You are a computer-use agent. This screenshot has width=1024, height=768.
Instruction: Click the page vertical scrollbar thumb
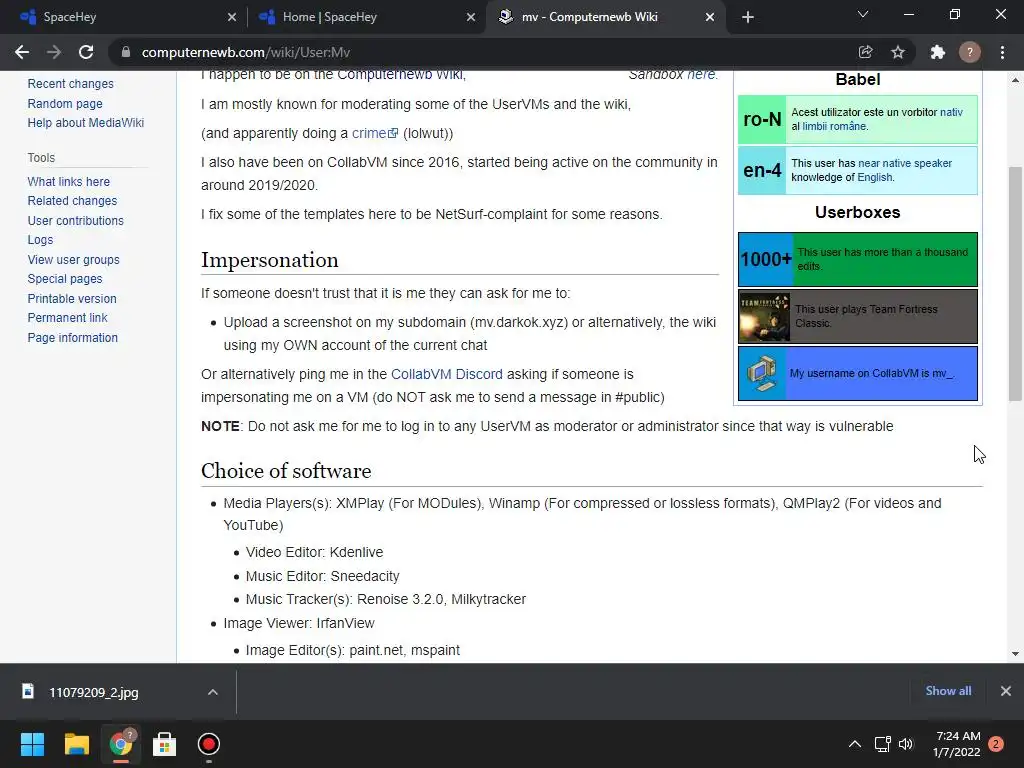(1015, 284)
